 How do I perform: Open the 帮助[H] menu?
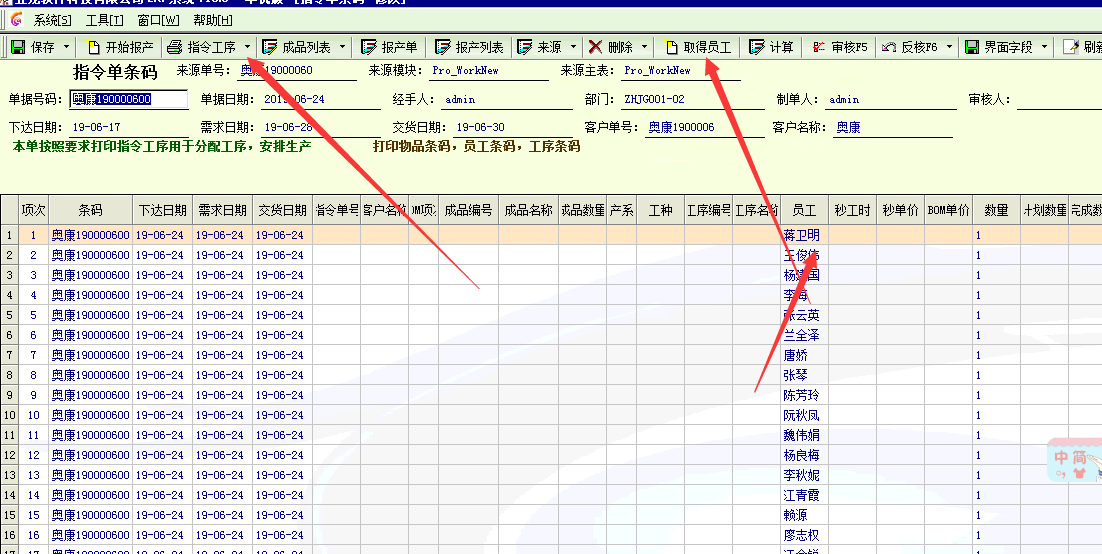click(x=212, y=20)
